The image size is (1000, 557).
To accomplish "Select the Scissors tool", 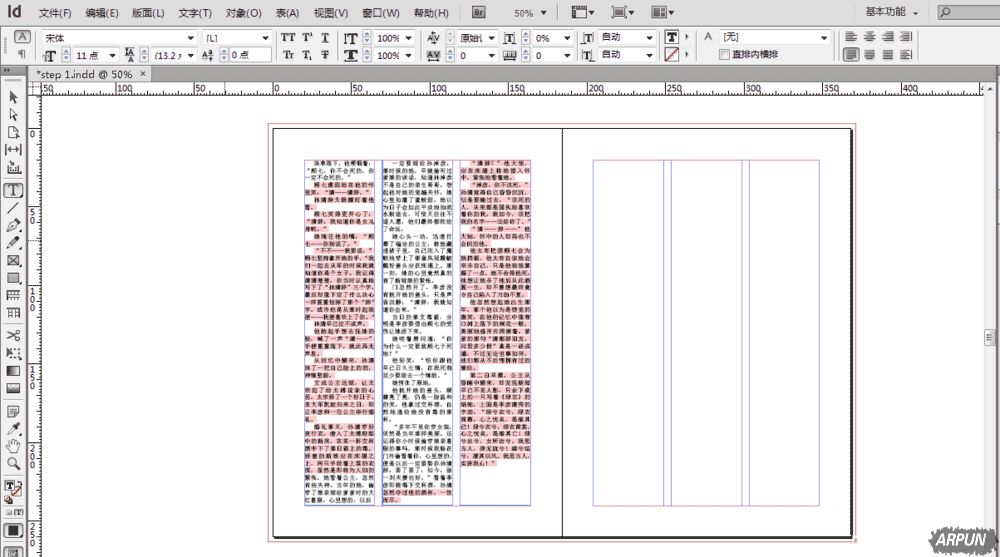I will pos(14,334).
